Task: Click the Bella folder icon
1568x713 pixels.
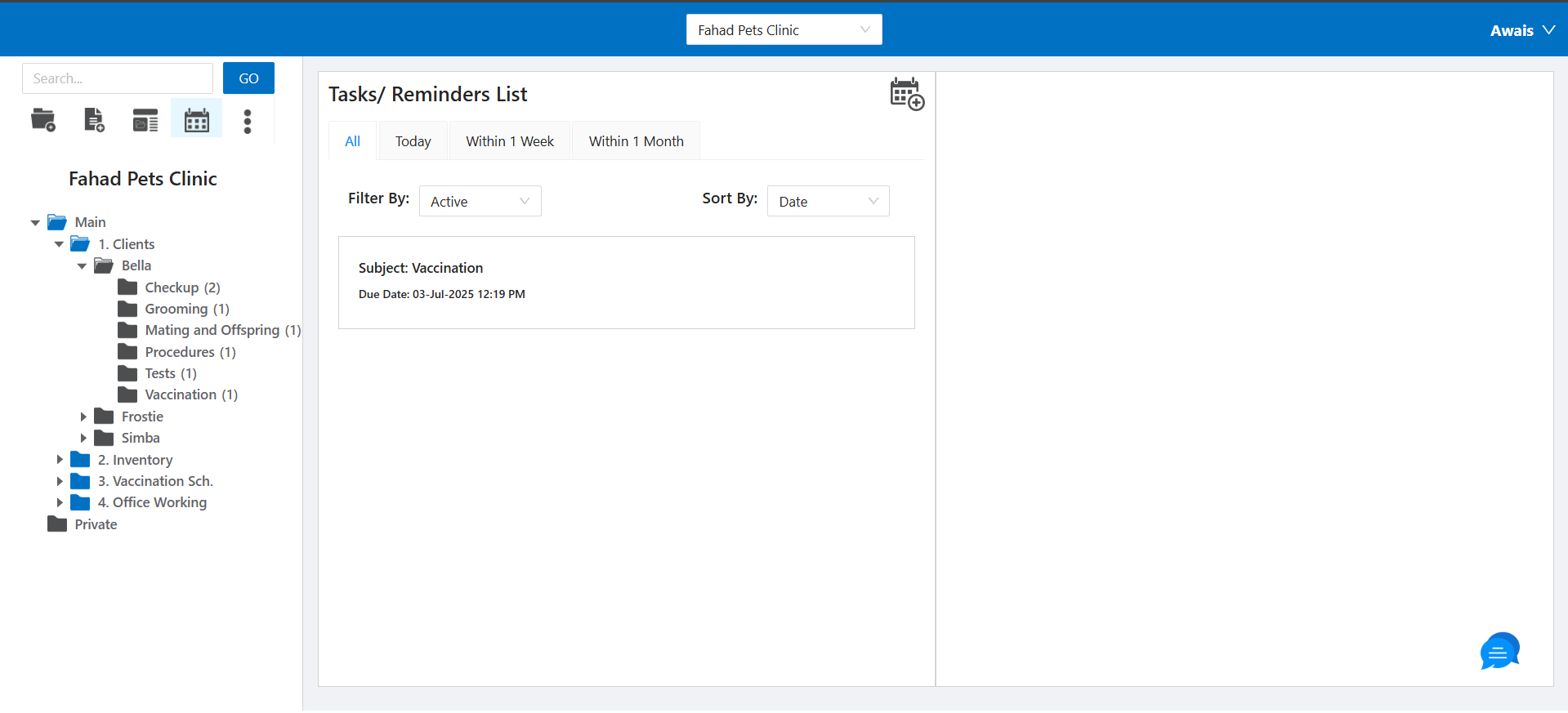Action: 104,265
